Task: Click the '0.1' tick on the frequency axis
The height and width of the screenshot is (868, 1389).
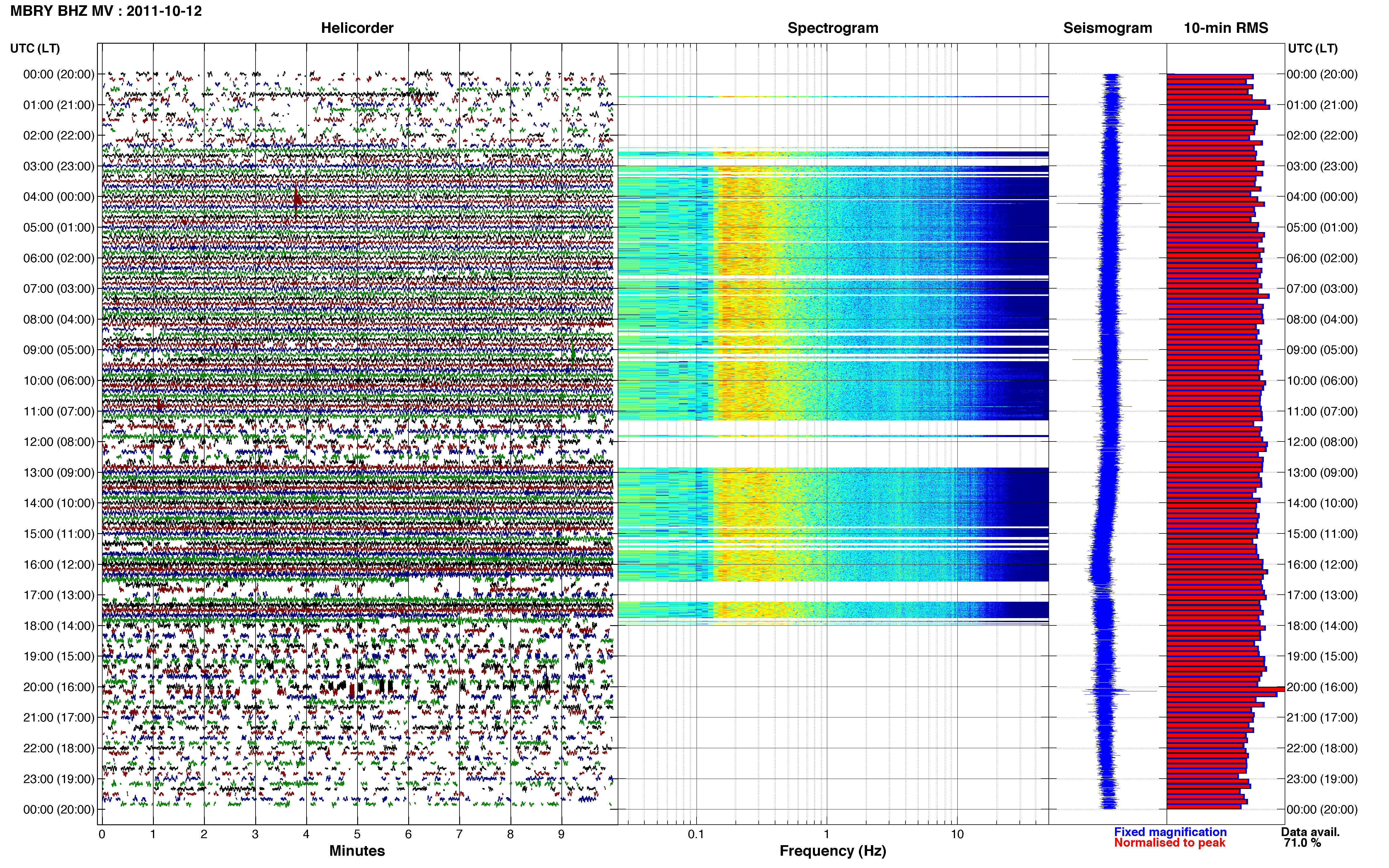Action: (x=696, y=835)
